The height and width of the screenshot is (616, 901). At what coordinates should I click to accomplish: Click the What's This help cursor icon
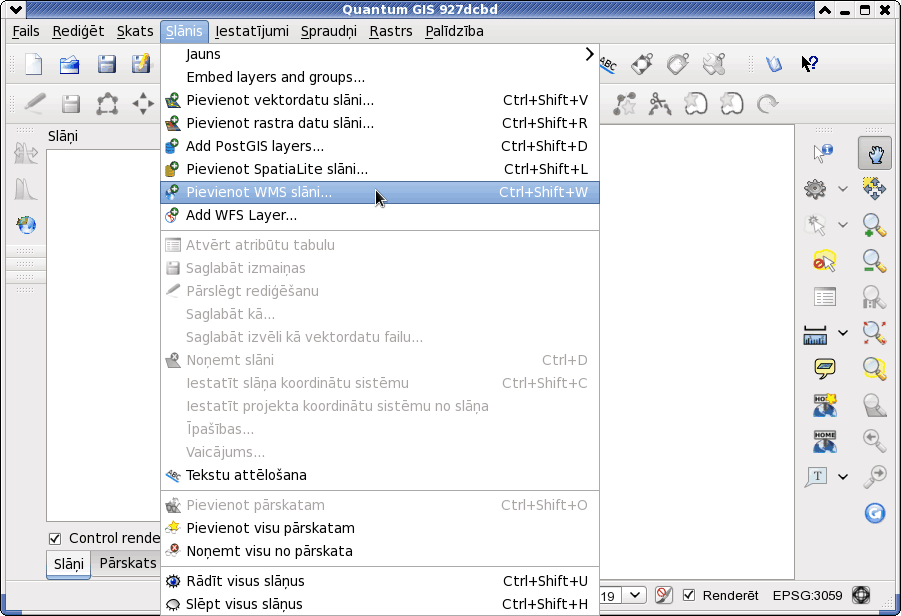tap(810, 63)
